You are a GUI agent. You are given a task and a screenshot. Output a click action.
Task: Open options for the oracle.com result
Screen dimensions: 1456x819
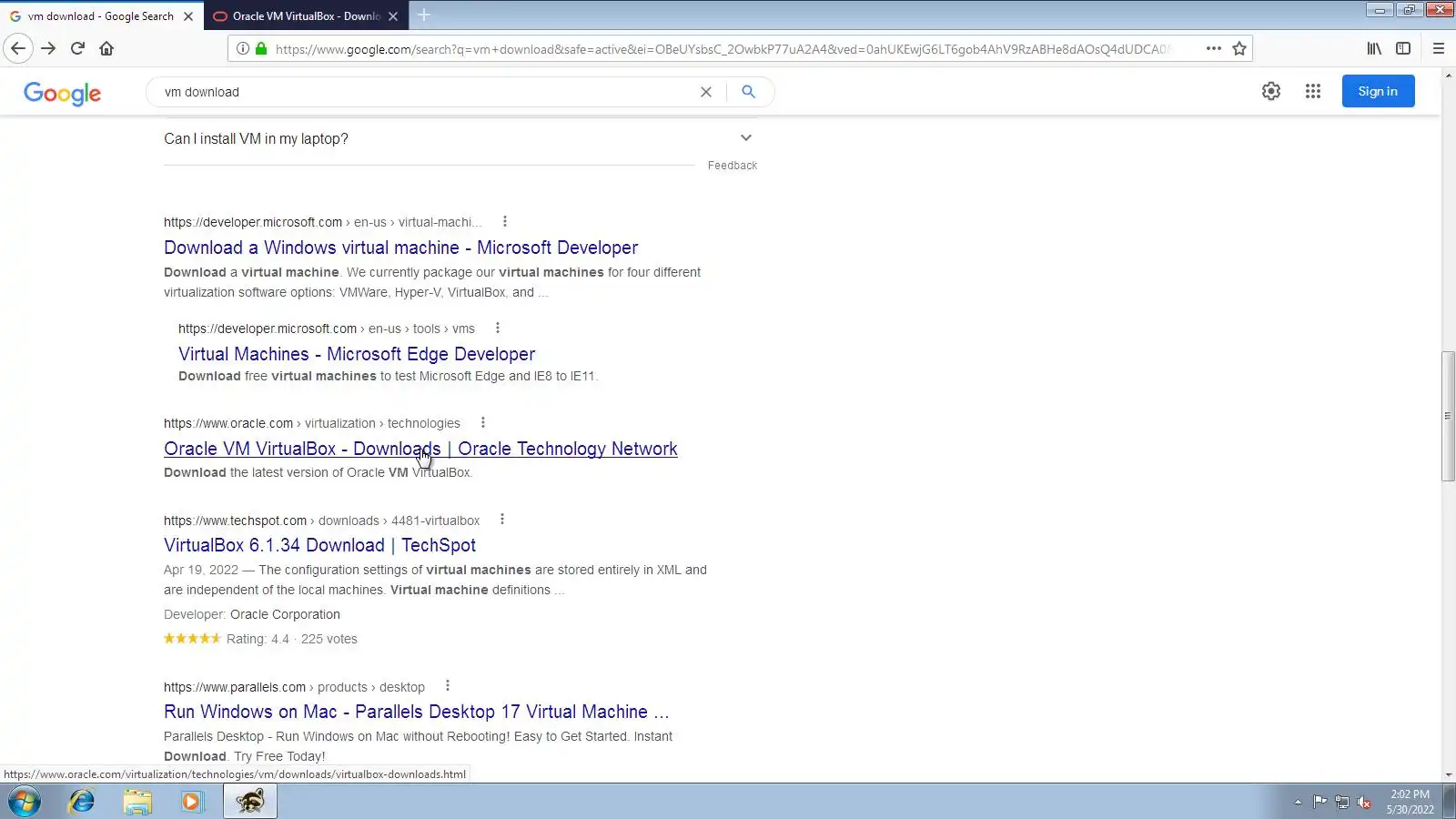tap(483, 422)
